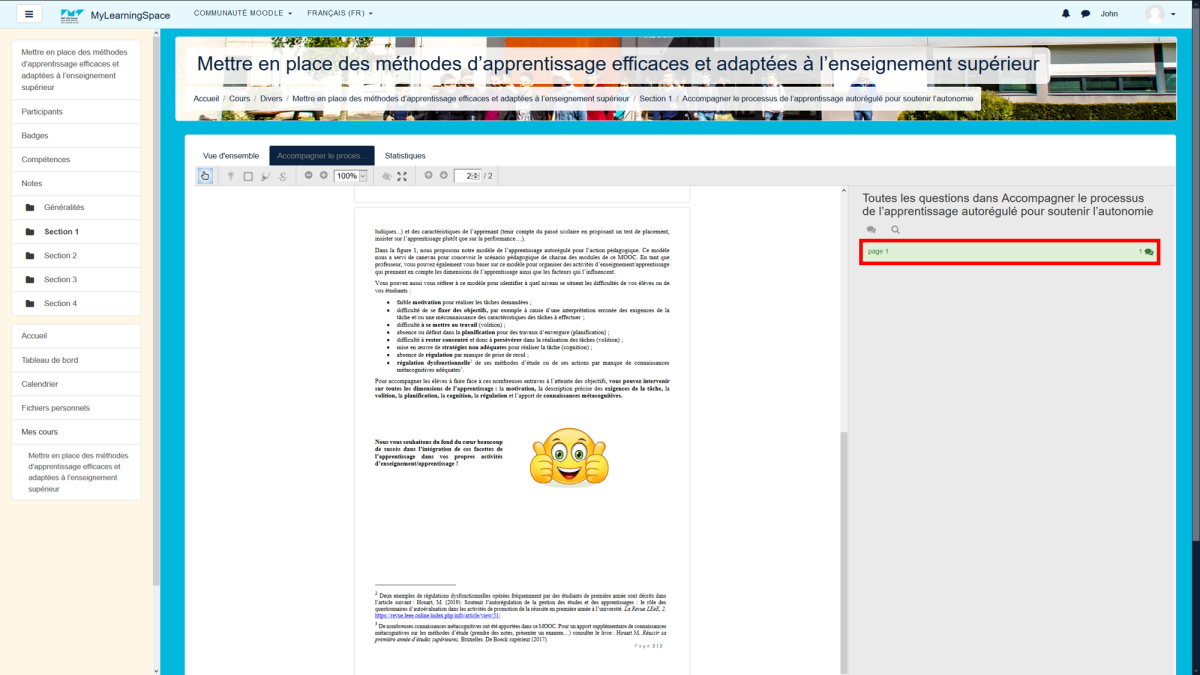The height and width of the screenshot is (675, 1200).
Task: Open Fichiers personnels in the sidebar
Action: [76, 408]
